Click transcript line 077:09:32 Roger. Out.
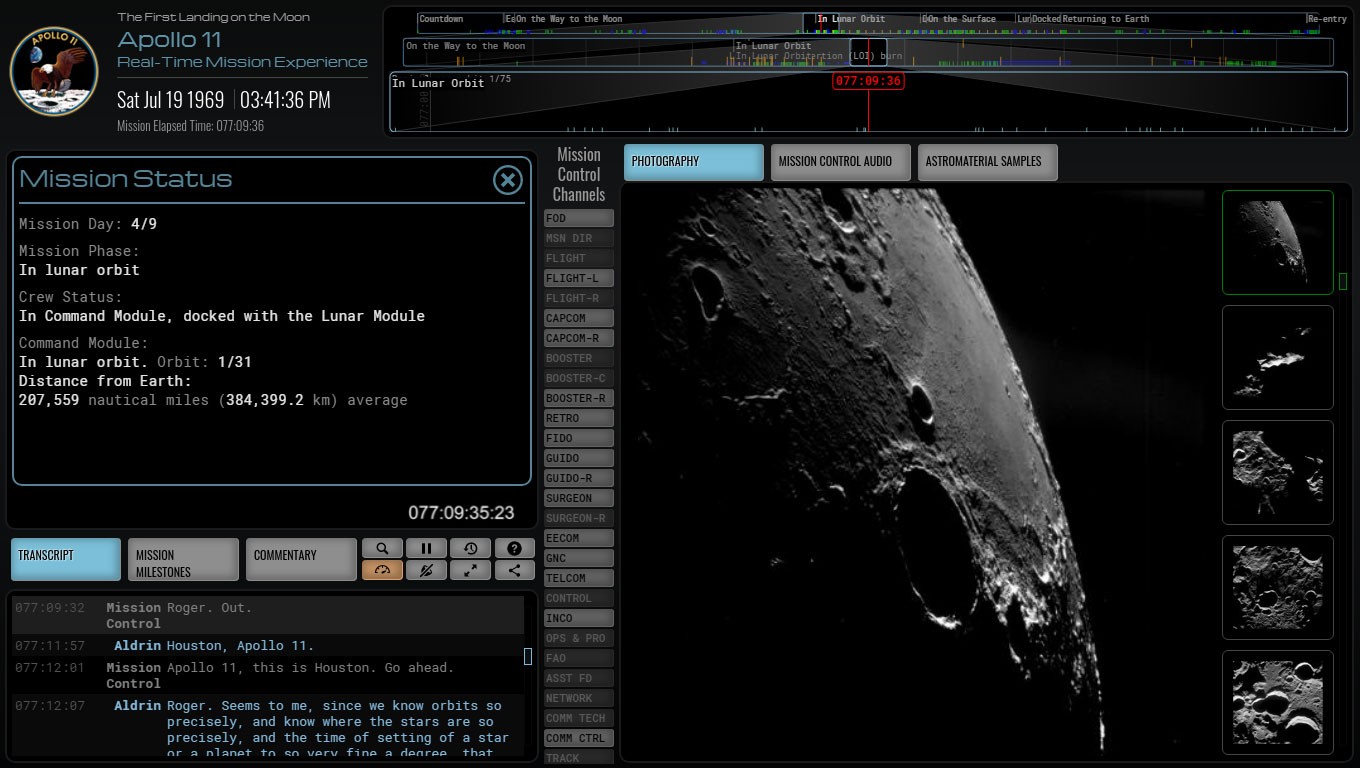Screen dimensions: 1360x768 [268, 615]
